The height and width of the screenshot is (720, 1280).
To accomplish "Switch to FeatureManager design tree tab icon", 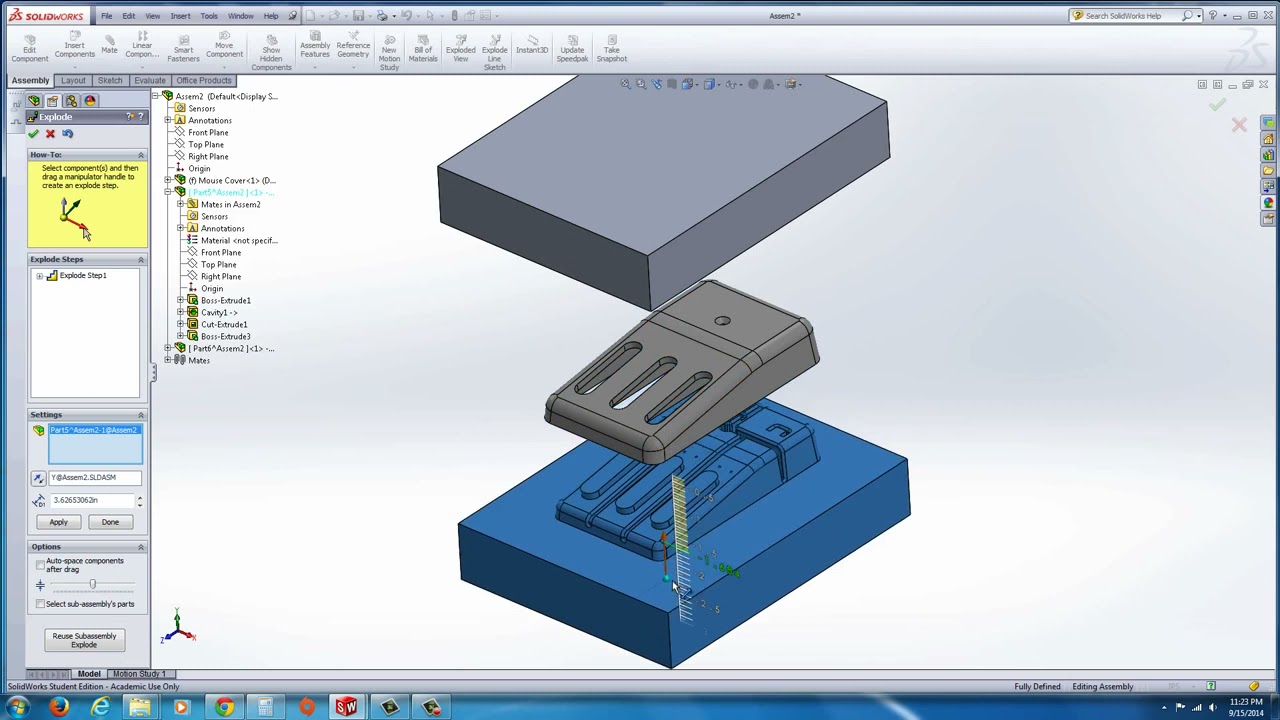I will click(x=34, y=101).
